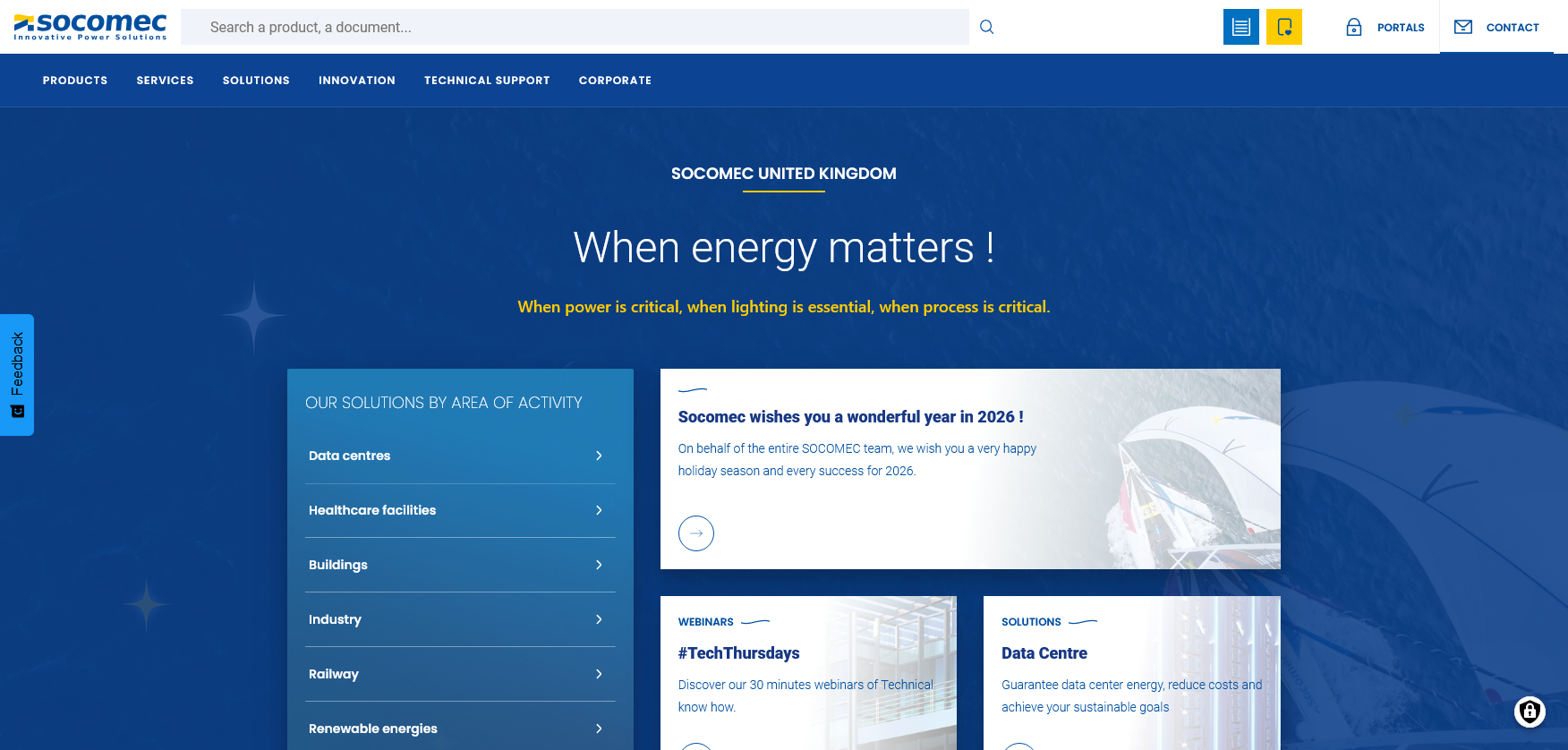Open the Technical Support menu
Viewport: 1568px width, 750px height.
pos(487,81)
